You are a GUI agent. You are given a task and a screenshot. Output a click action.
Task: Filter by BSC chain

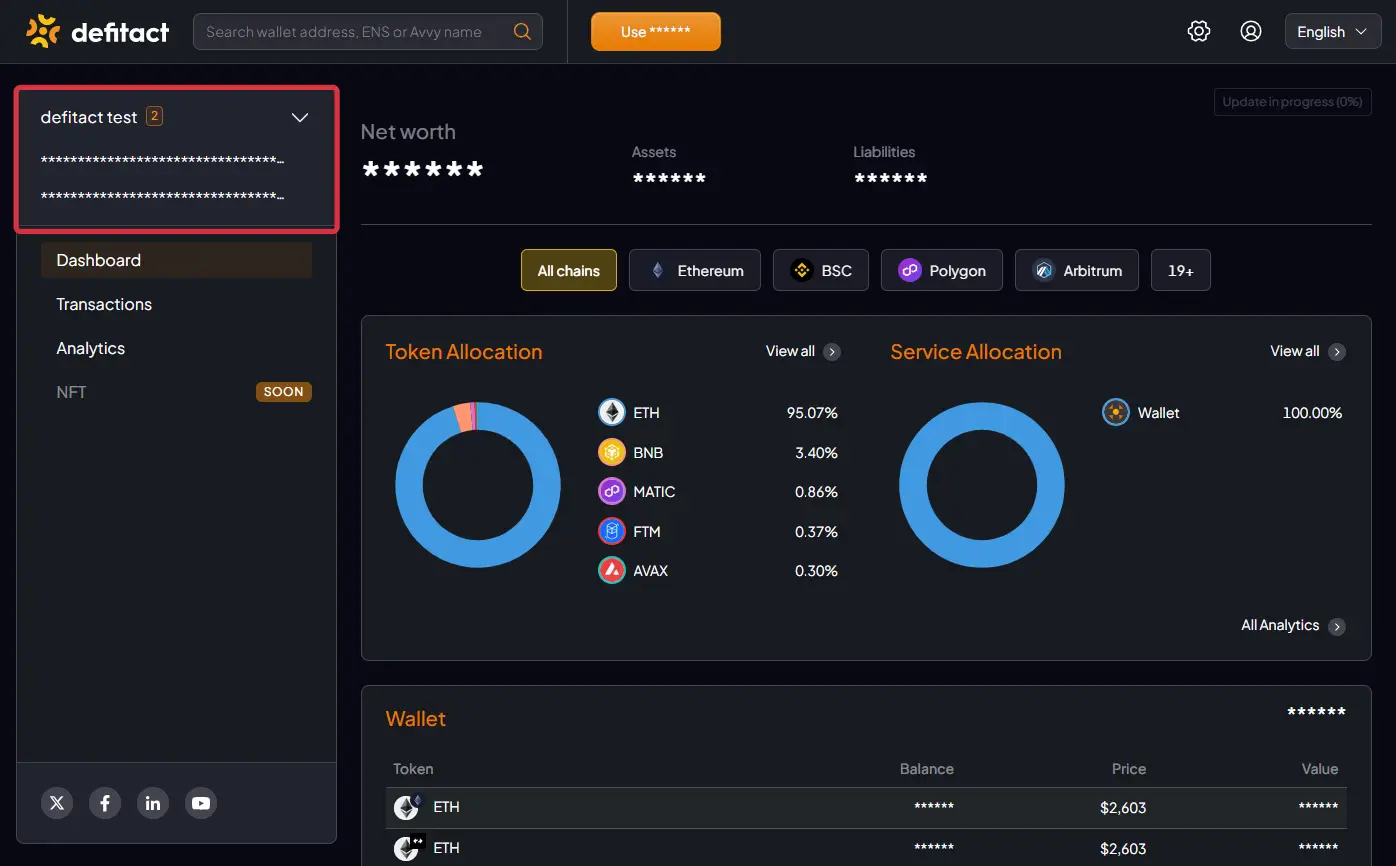point(821,270)
